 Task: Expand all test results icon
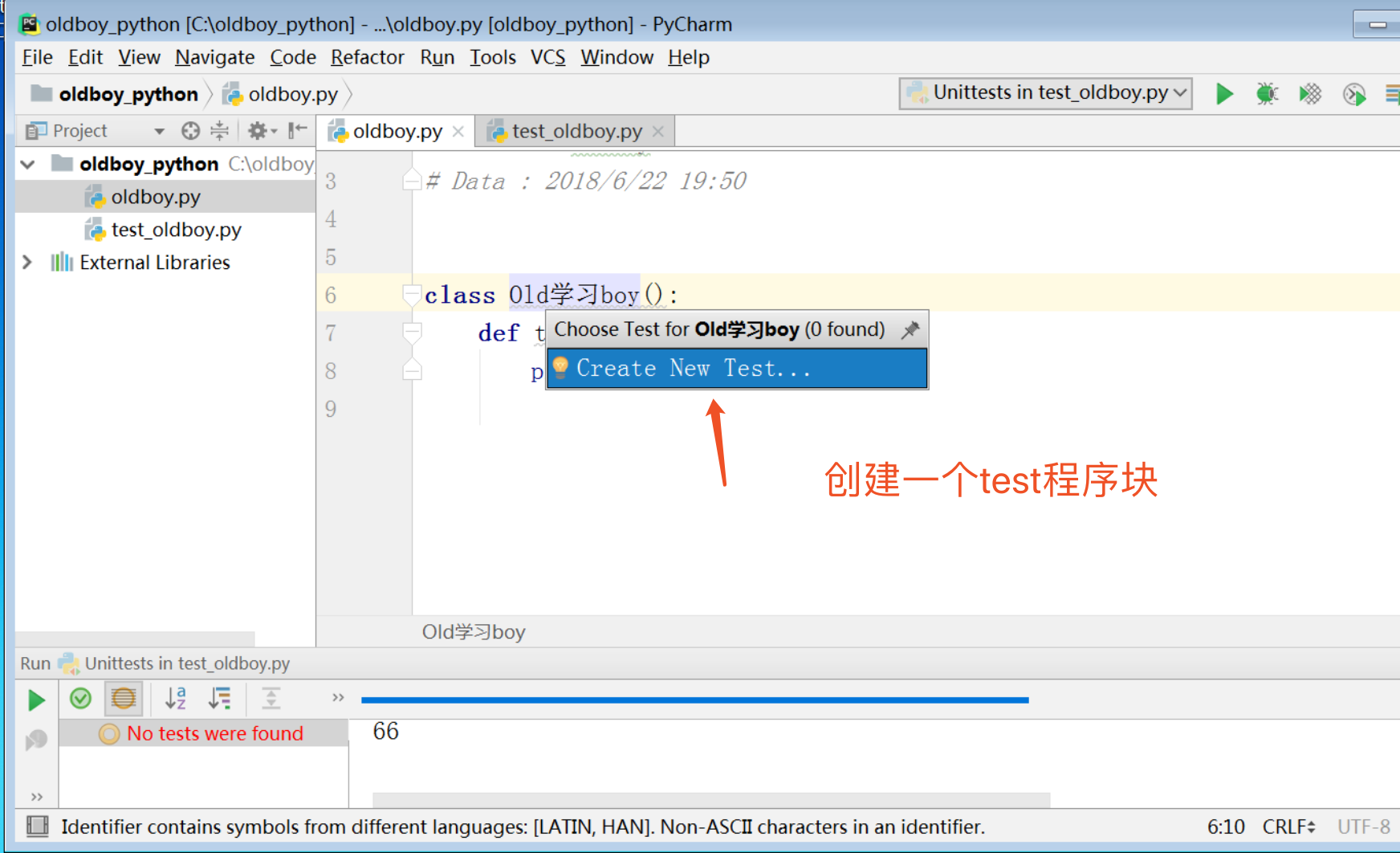pyautogui.click(x=271, y=699)
